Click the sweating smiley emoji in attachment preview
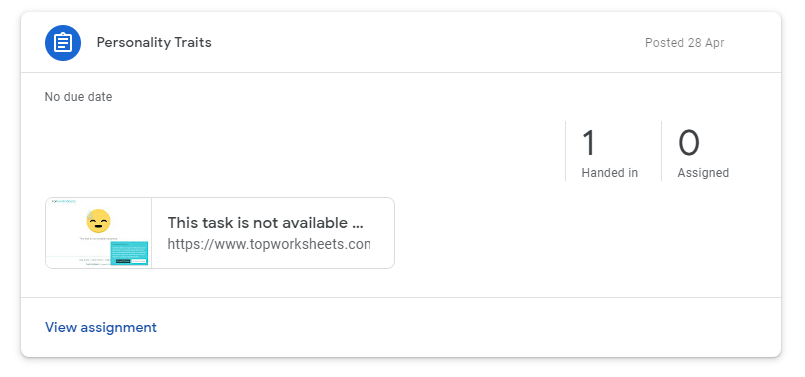The image size is (805, 377). (98, 221)
